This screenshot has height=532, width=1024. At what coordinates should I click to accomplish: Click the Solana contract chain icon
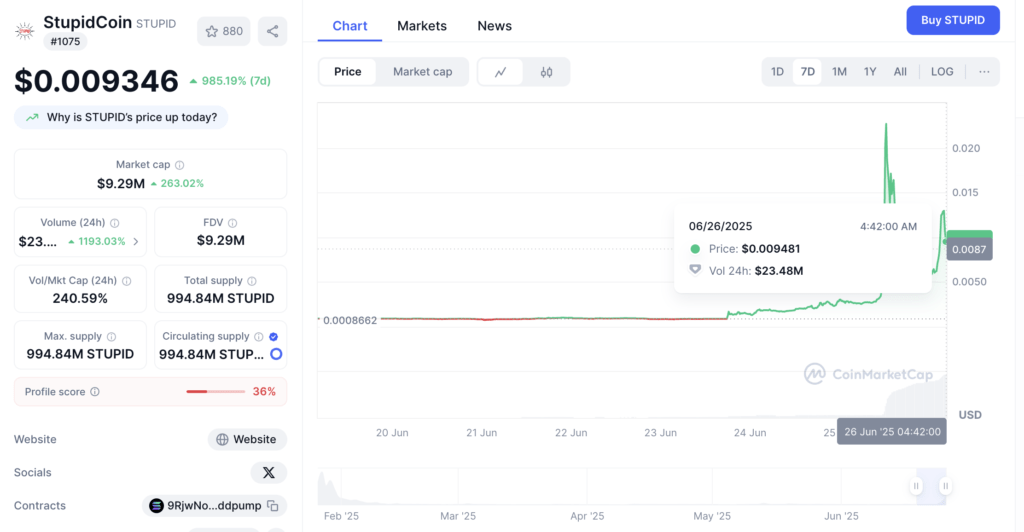[156, 506]
